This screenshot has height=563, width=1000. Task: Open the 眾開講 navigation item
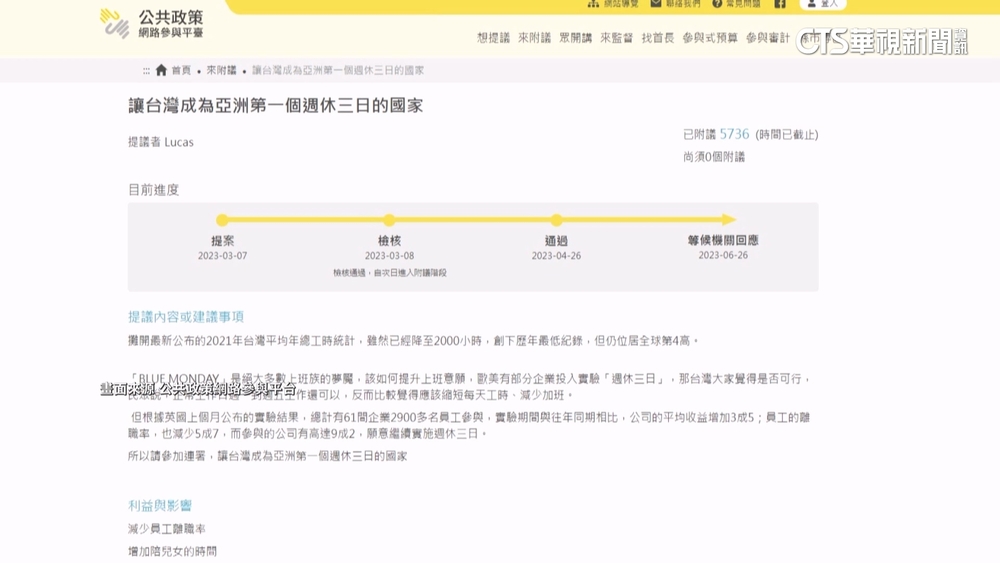click(575, 38)
